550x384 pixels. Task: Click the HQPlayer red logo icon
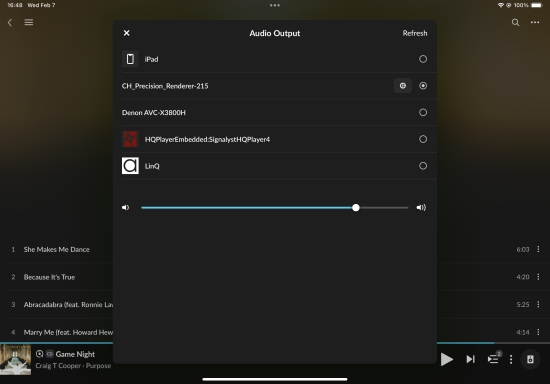pos(130,139)
